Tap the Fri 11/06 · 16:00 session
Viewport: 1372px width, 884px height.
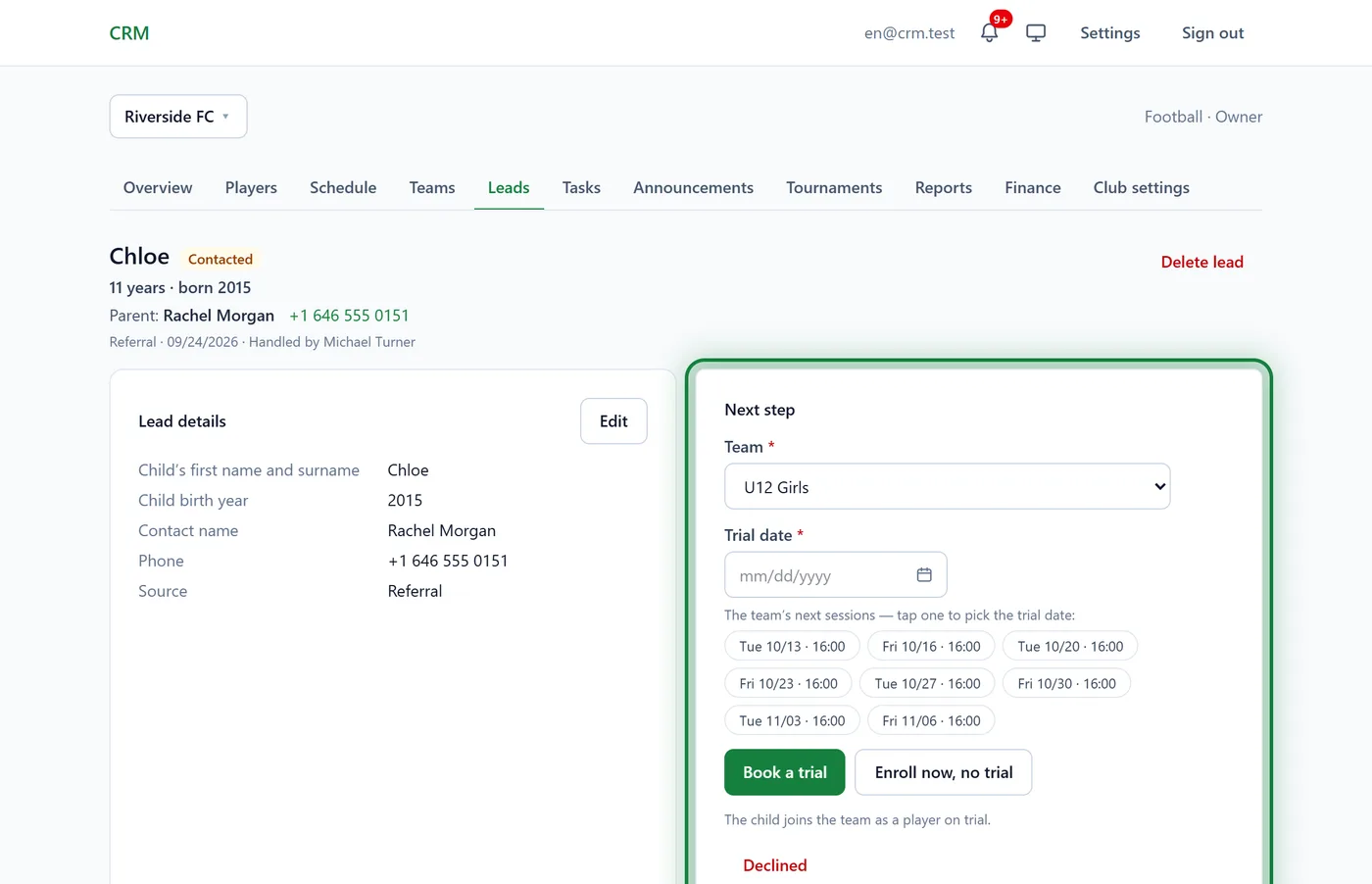pos(931,721)
